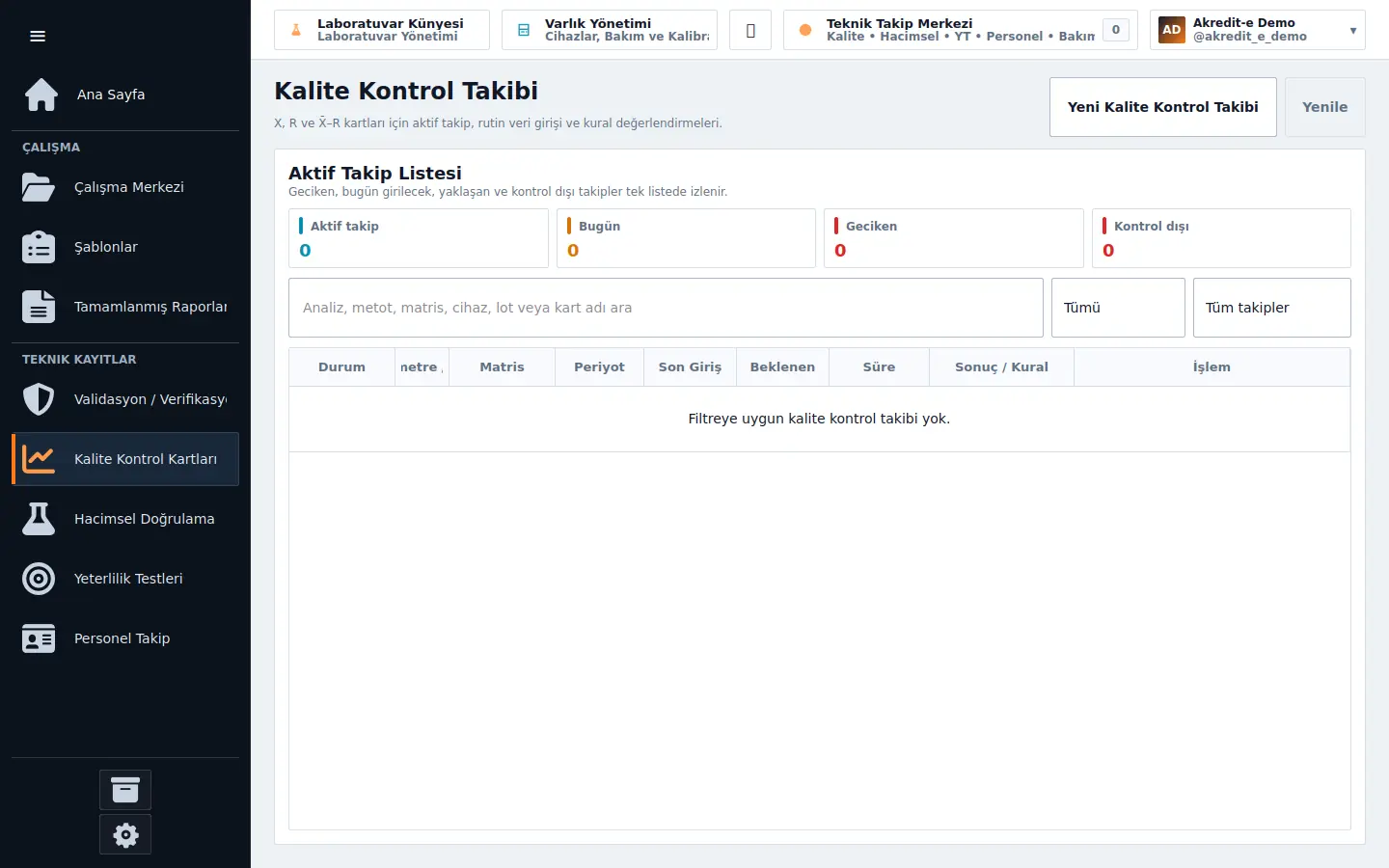Select the Kontrol dışı summary card
The width and height of the screenshot is (1389, 868).
pos(1221,238)
